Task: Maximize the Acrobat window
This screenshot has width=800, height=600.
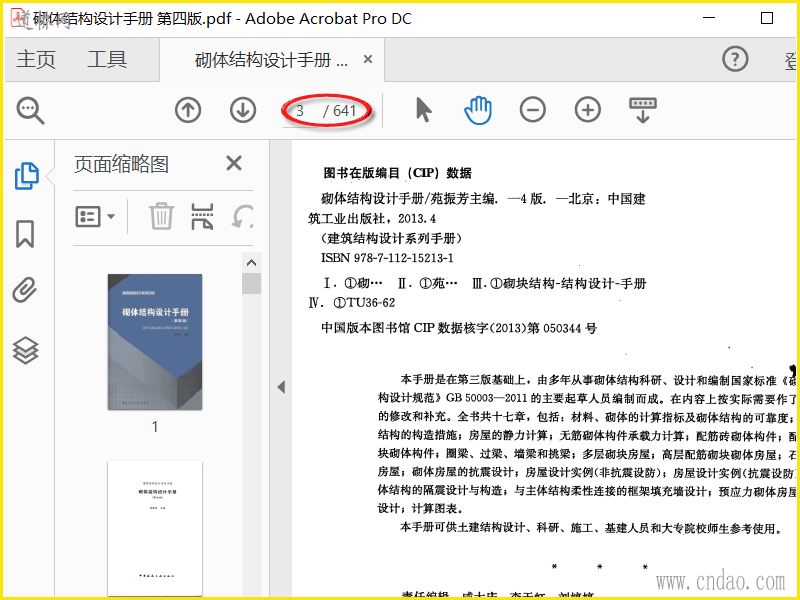Action: (767, 18)
